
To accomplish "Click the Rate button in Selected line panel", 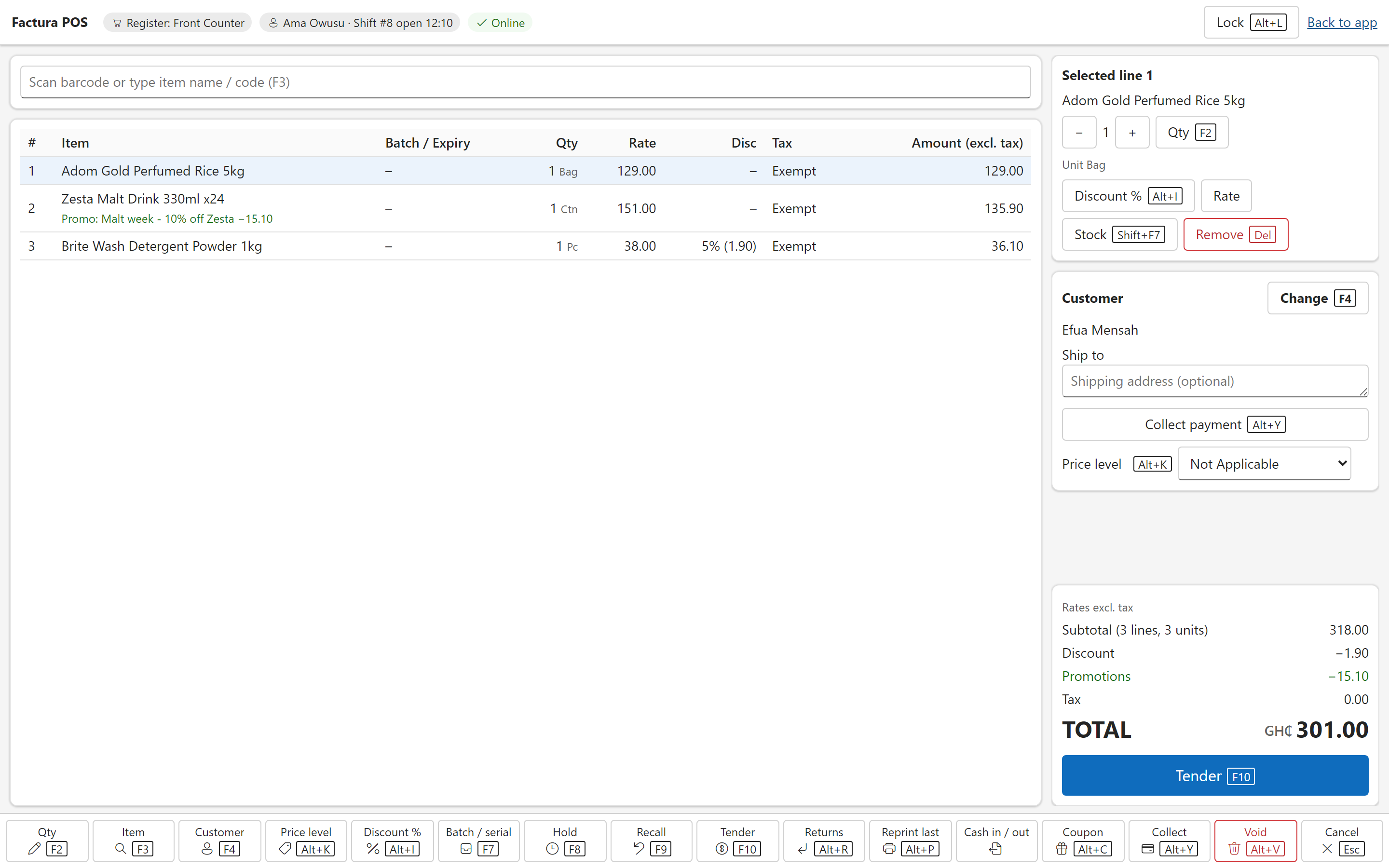I will 1226,196.
